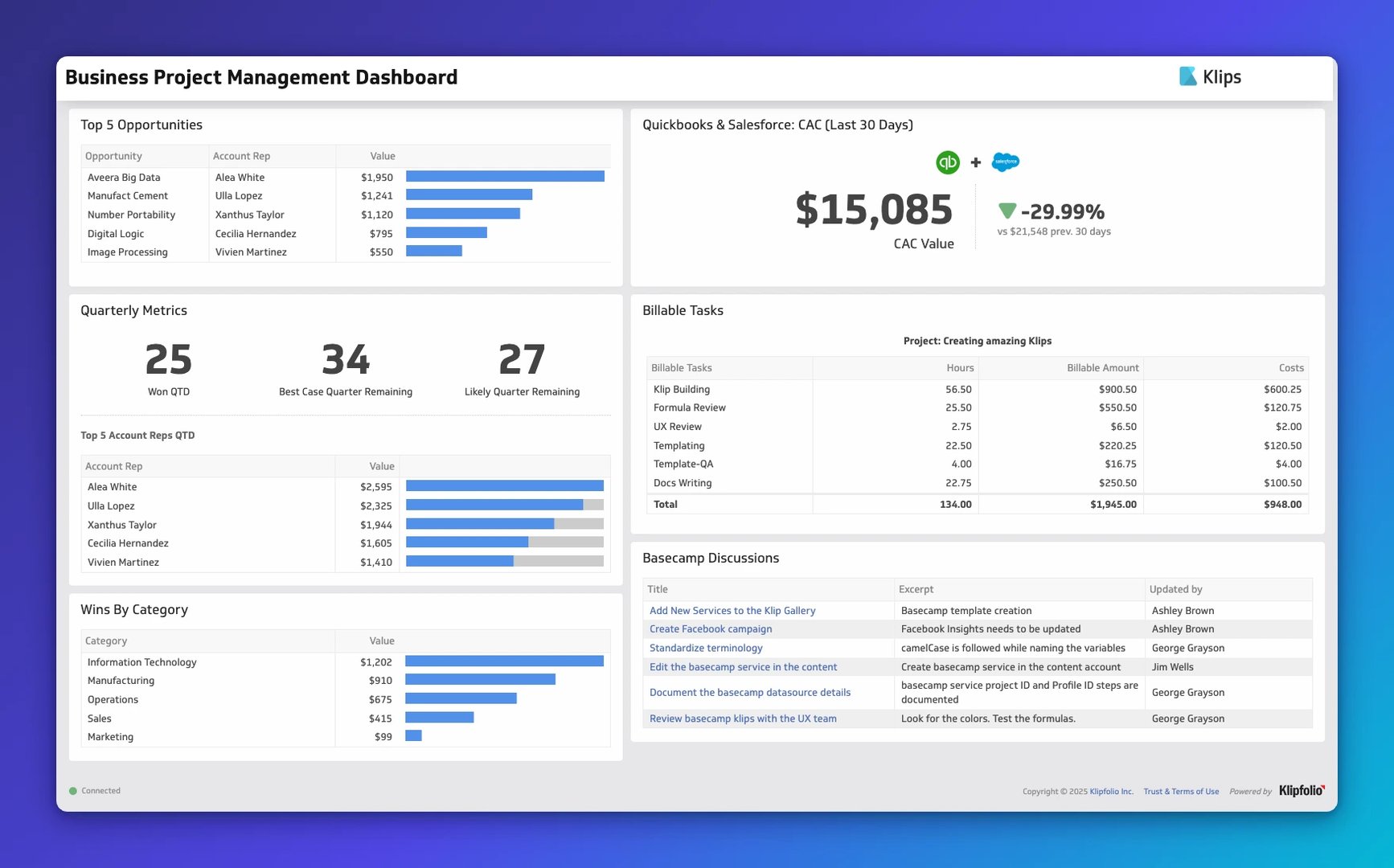Click the Marketing $99 value bar
This screenshot has height=868, width=1394.
click(413, 735)
